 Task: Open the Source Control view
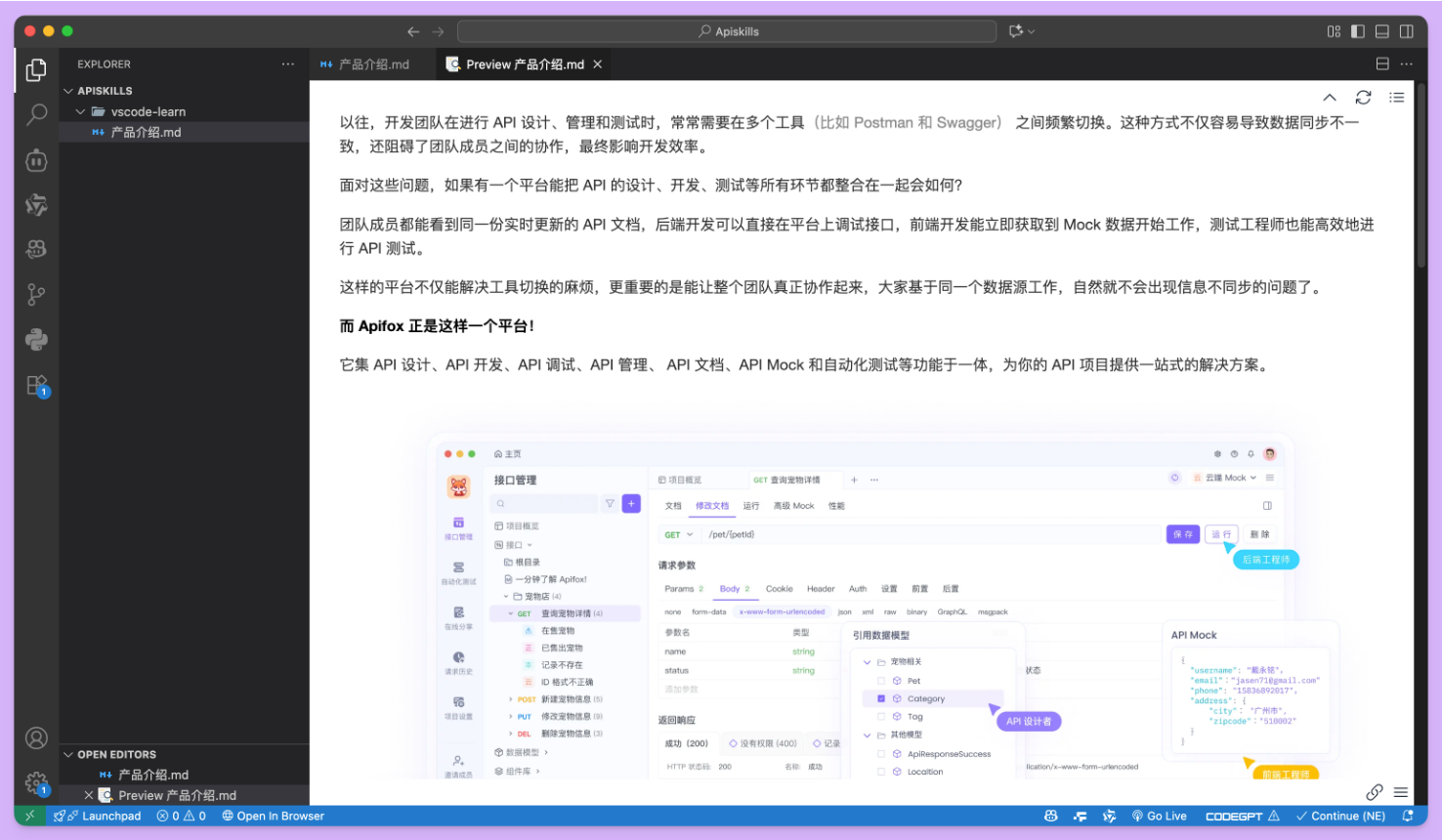36,294
